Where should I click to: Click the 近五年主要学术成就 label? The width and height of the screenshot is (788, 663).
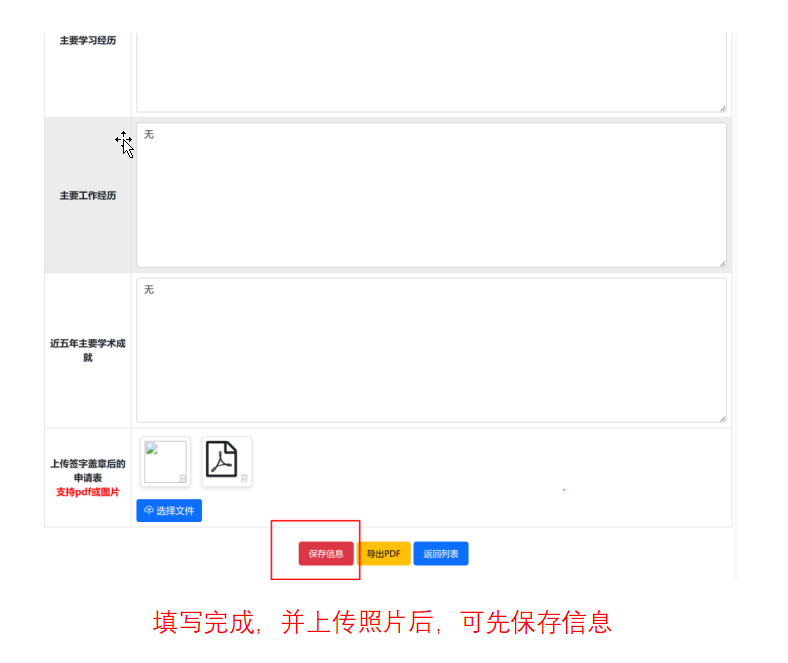pos(88,350)
